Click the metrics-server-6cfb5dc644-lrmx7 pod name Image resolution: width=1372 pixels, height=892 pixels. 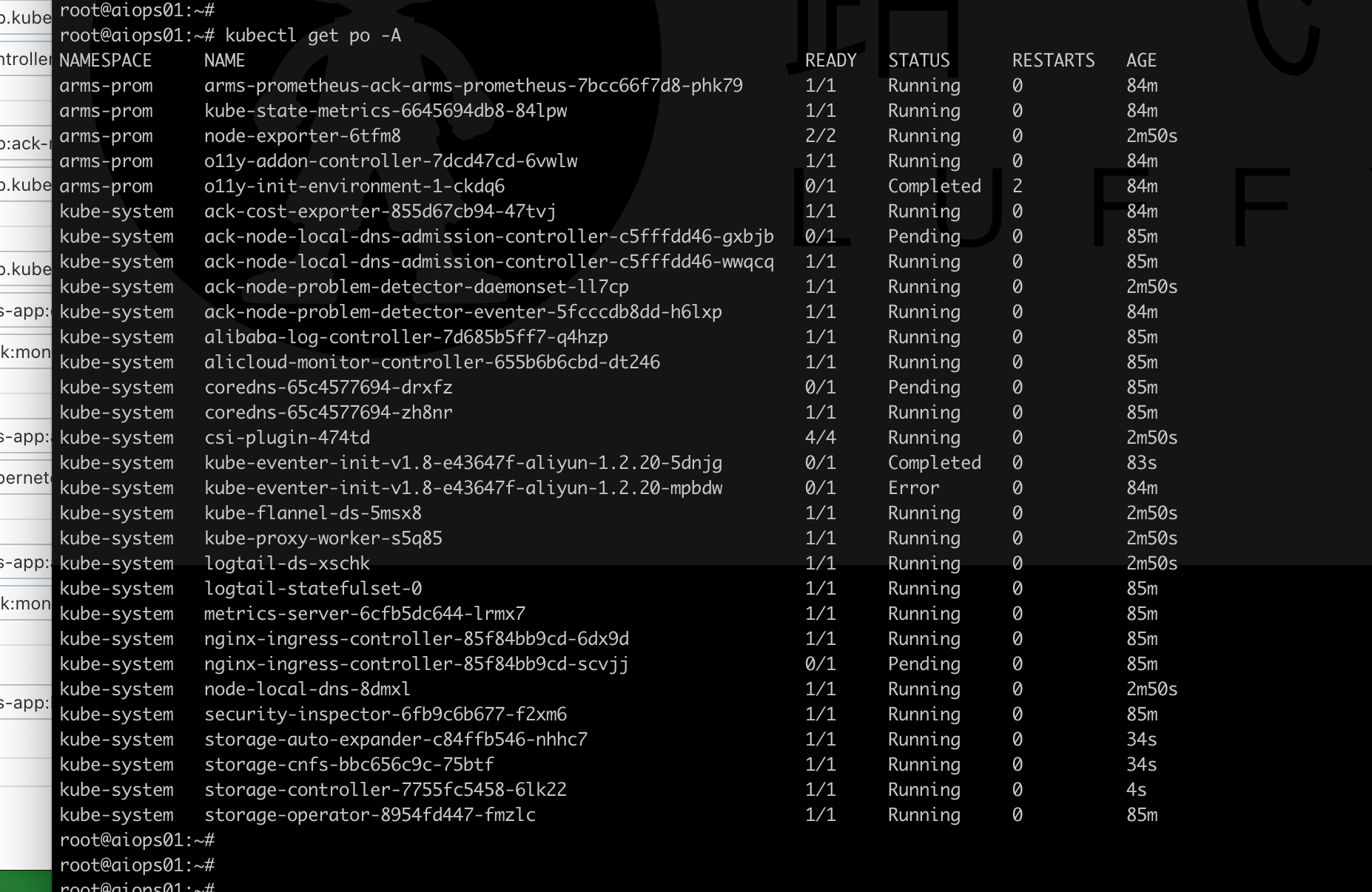click(365, 614)
